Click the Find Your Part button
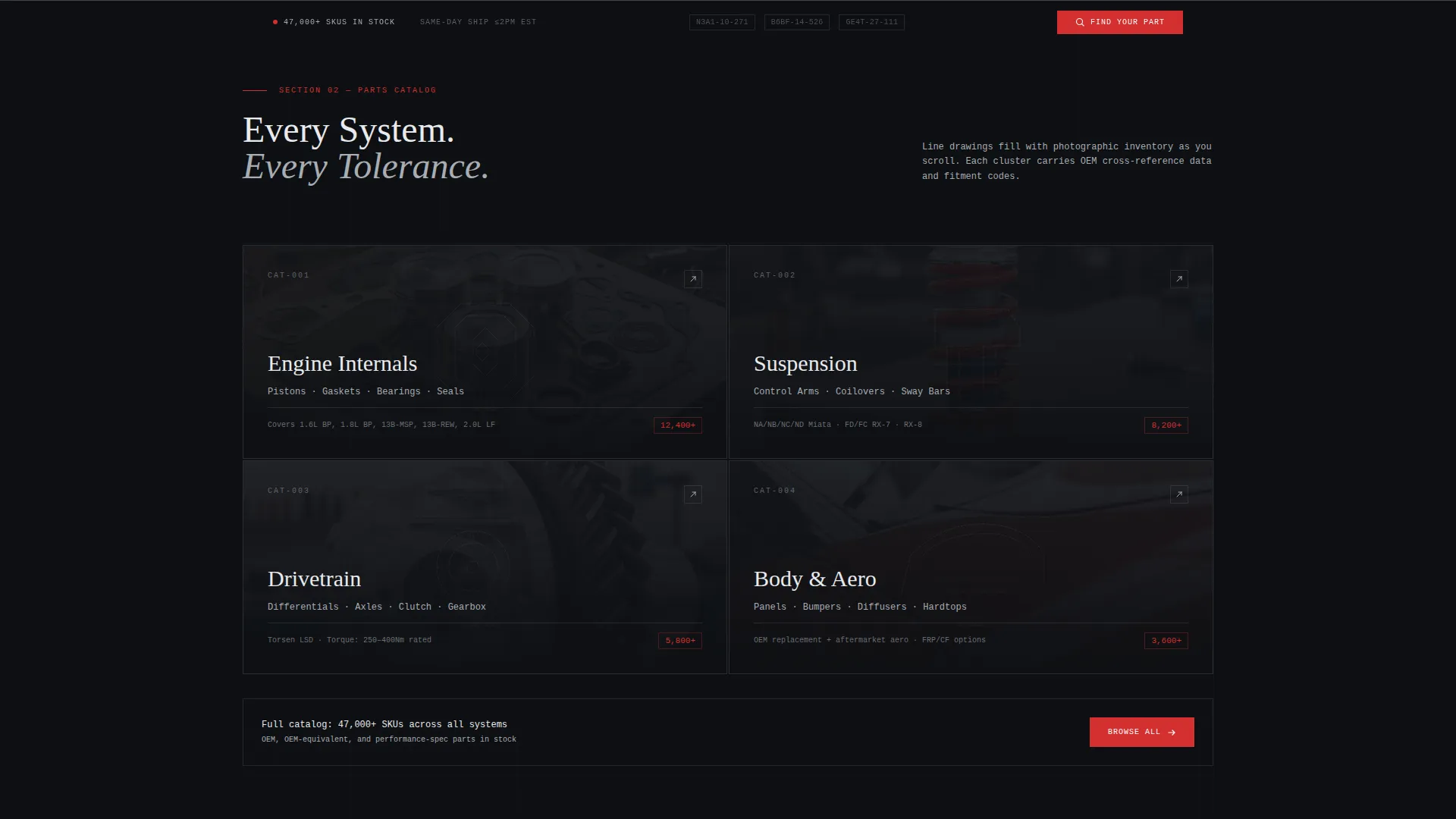 pyautogui.click(x=1120, y=22)
